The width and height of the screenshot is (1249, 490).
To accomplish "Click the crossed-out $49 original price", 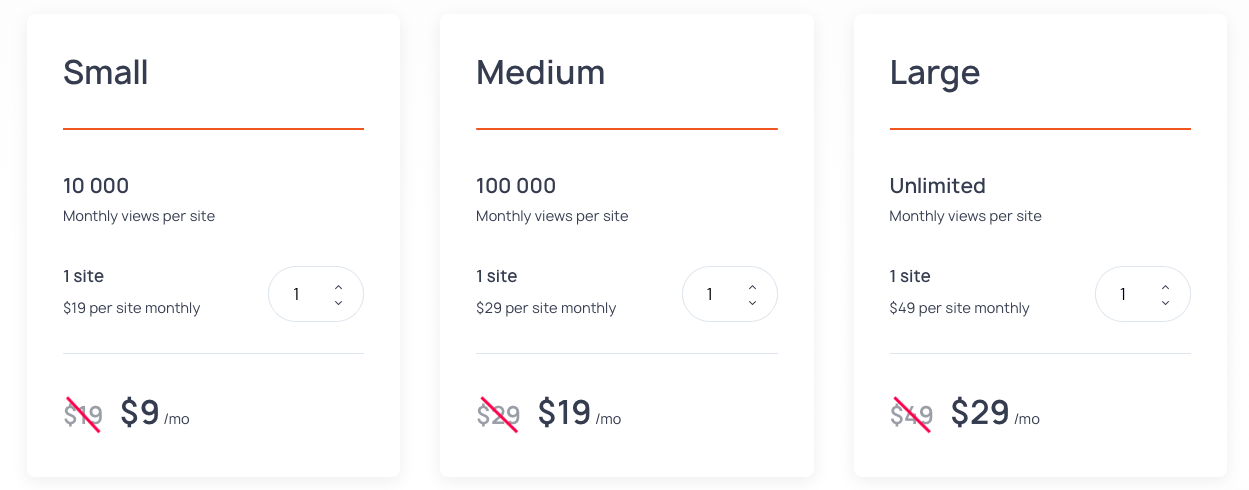I will 912,414.
